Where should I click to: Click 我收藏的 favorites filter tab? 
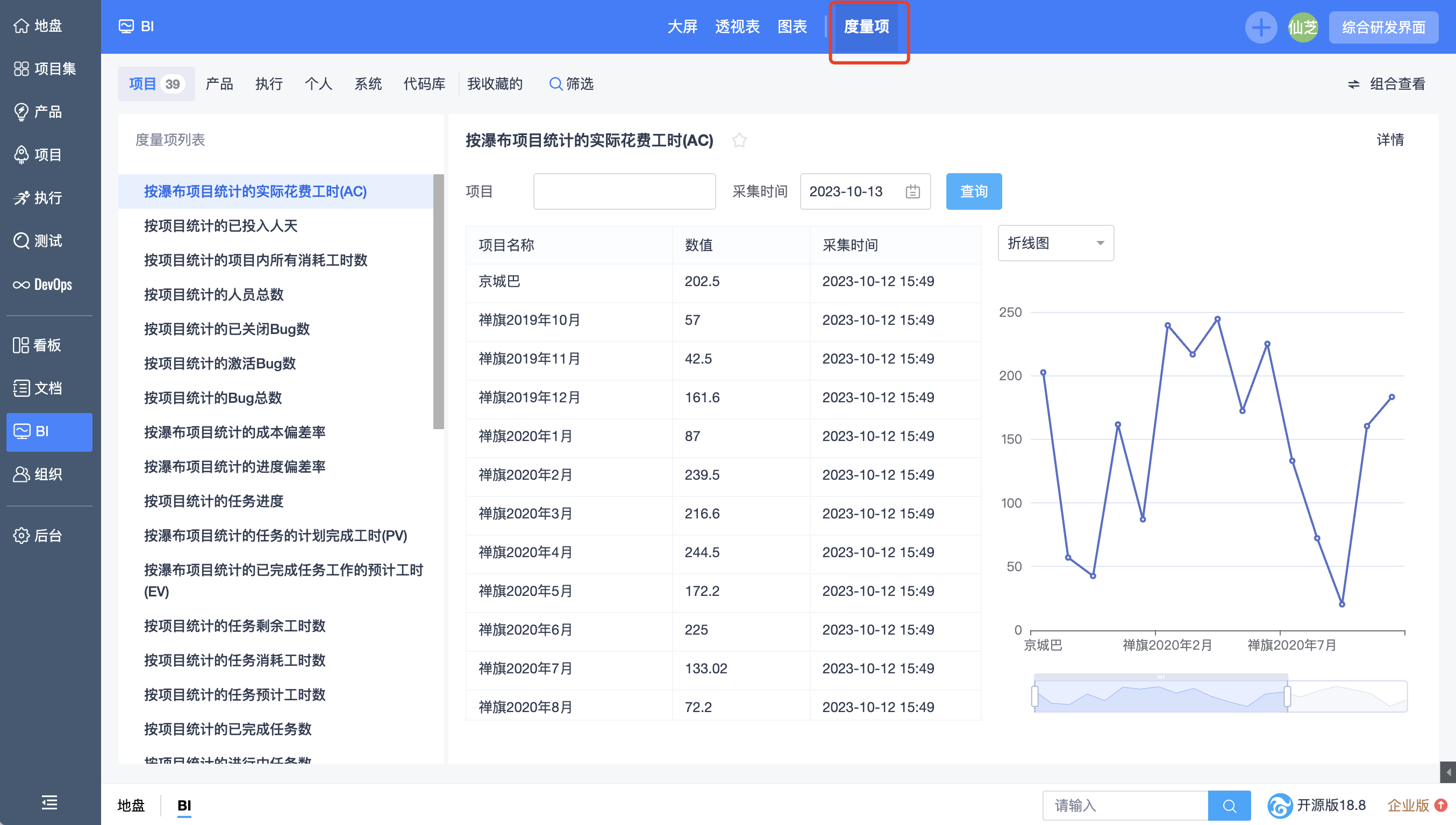tap(494, 83)
